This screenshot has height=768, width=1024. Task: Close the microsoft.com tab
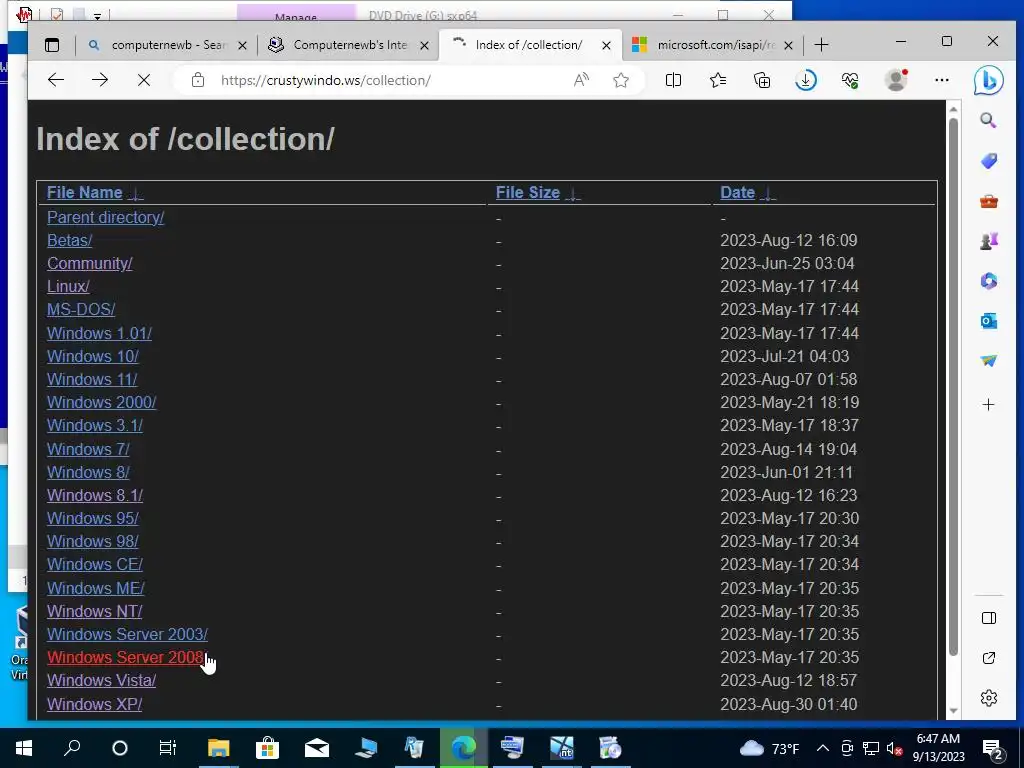788,46
